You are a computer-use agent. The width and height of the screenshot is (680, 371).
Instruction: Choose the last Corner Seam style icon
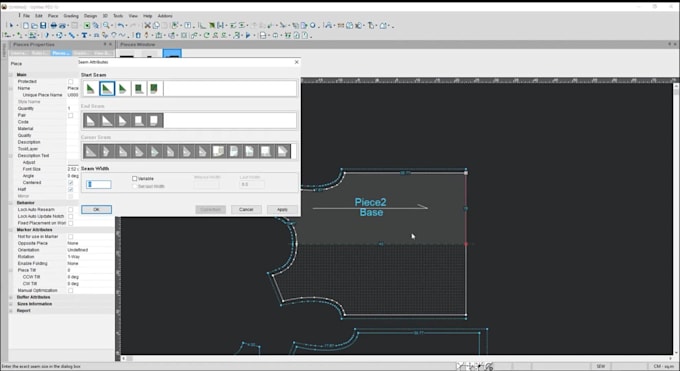click(x=282, y=151)
